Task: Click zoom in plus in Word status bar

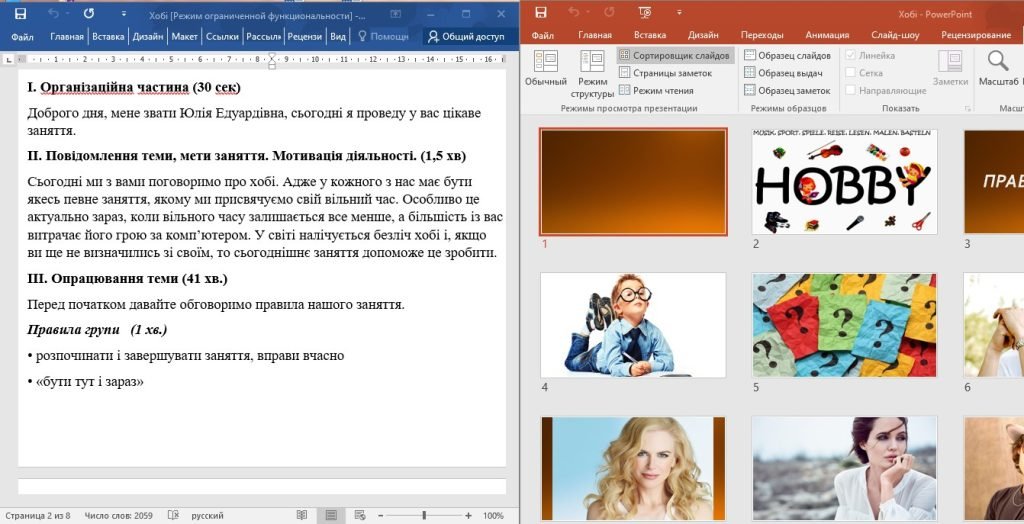Action: click(x=468, y=516)
